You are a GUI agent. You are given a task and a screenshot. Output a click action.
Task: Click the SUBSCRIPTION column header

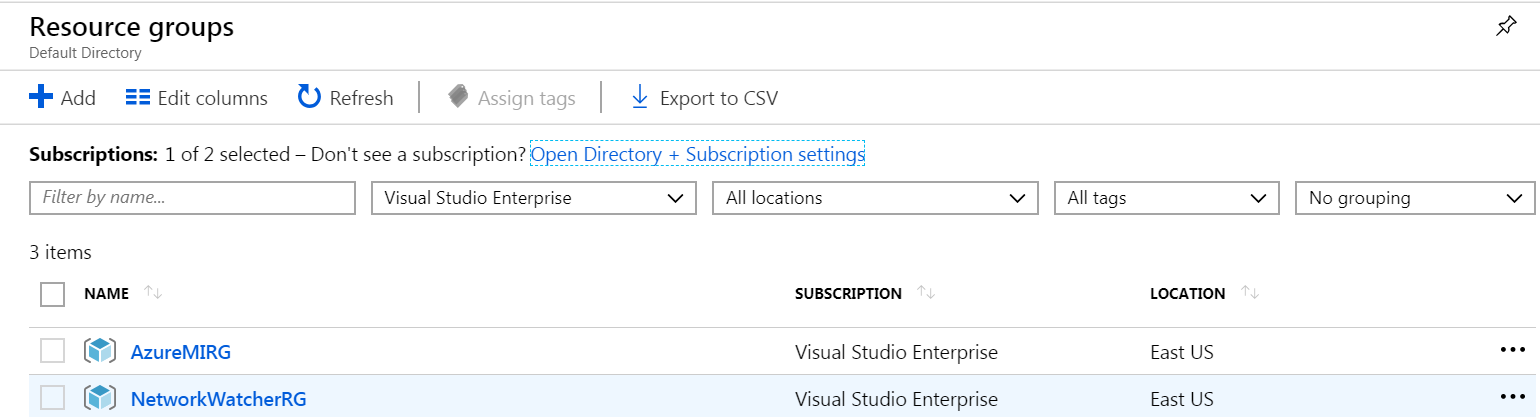pos(848,294)
